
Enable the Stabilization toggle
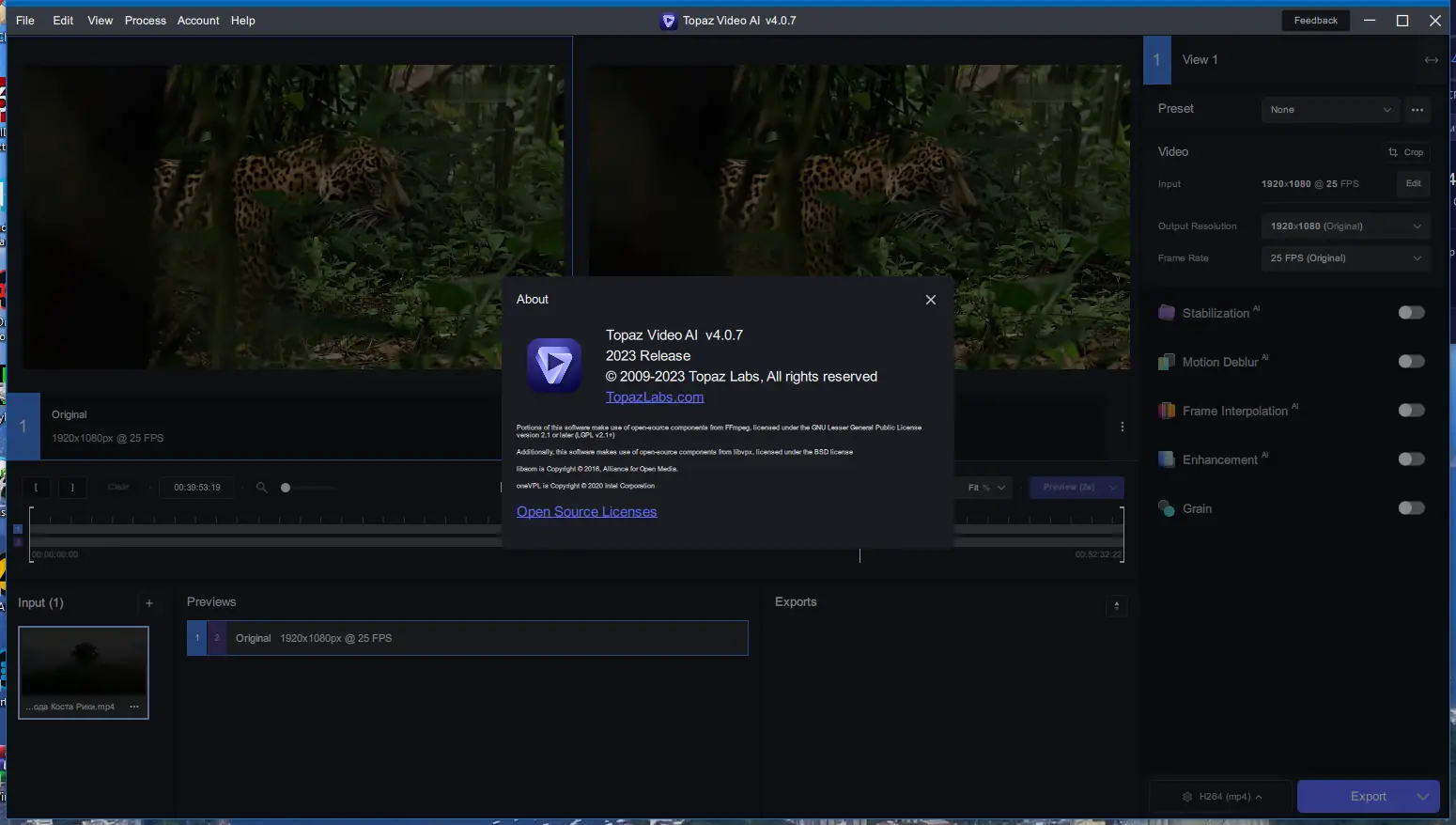[1411, 313]
